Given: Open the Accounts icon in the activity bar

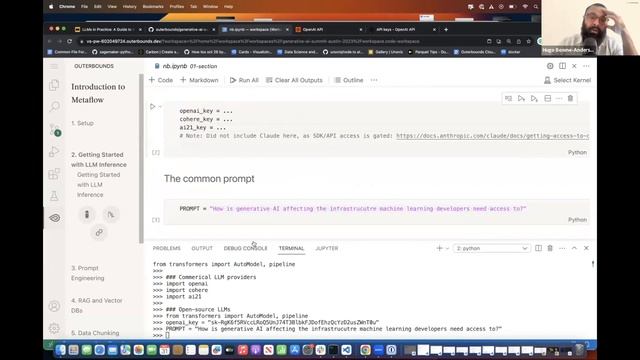Looking at the screenshot, I should [x=54, y=306].
